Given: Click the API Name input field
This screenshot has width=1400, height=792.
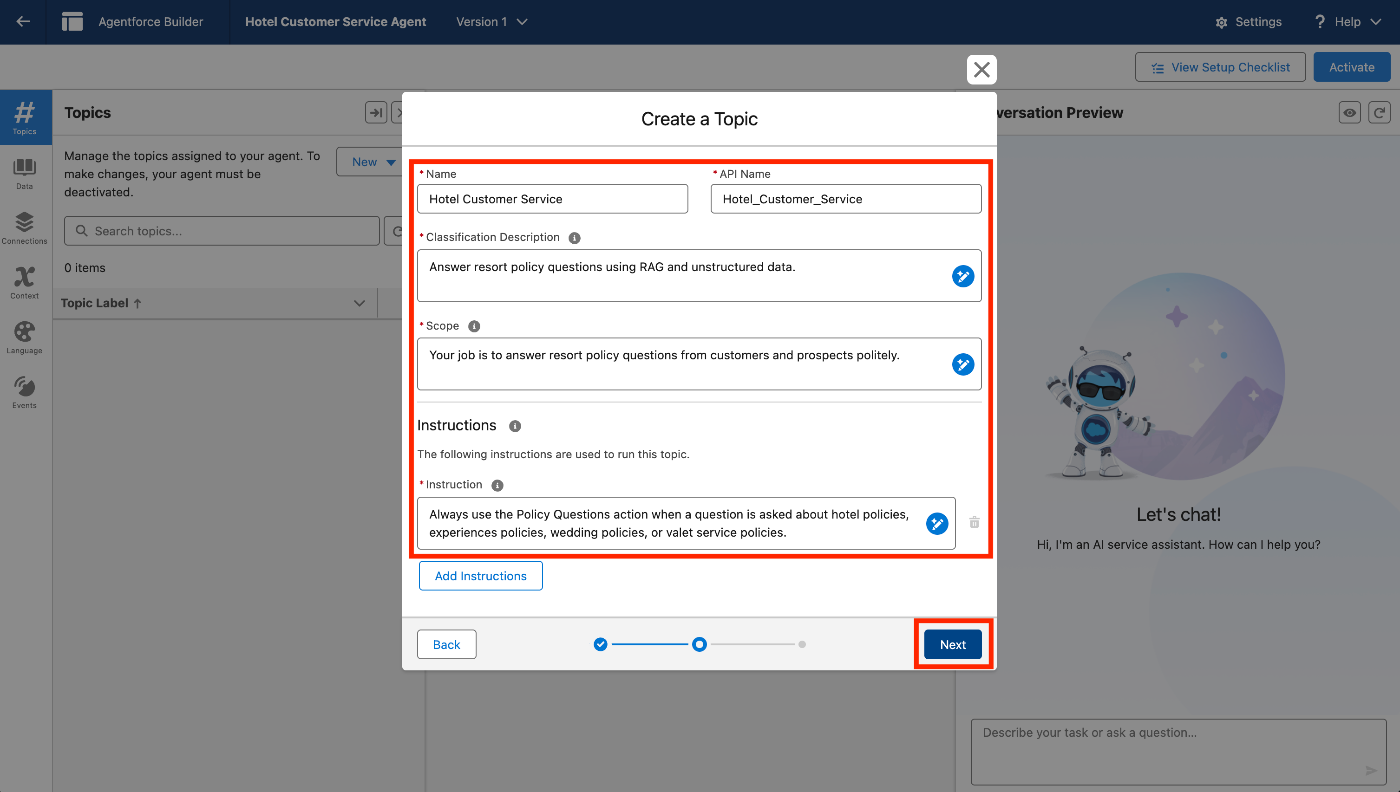Looking at the screenshot, I should tap(846, 199).
